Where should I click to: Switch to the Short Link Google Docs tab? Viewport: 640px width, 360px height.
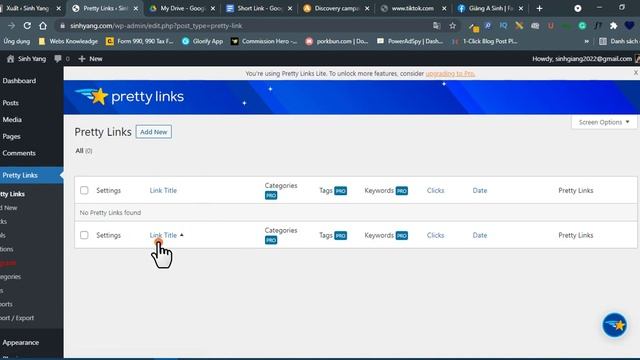pos(259,8)
